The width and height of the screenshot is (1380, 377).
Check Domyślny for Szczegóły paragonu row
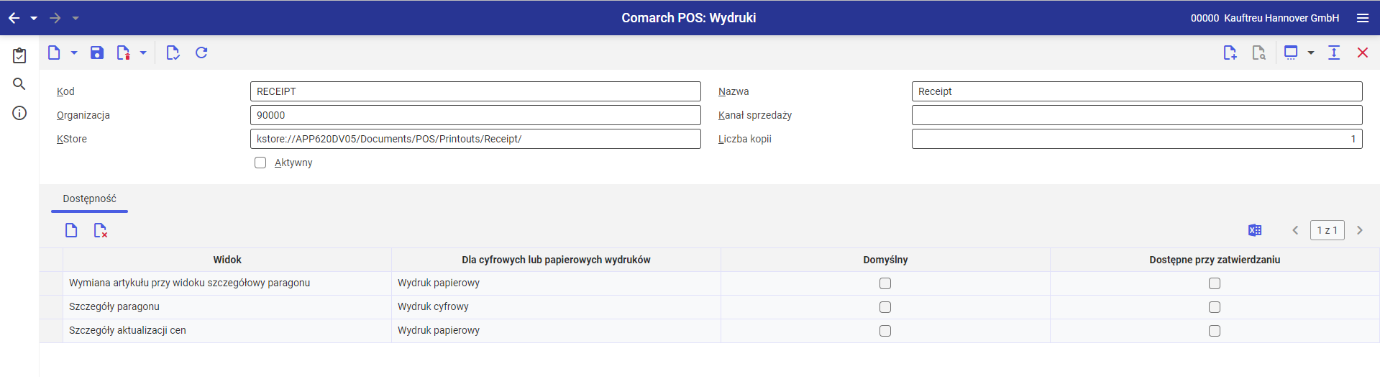click(885, 307)
